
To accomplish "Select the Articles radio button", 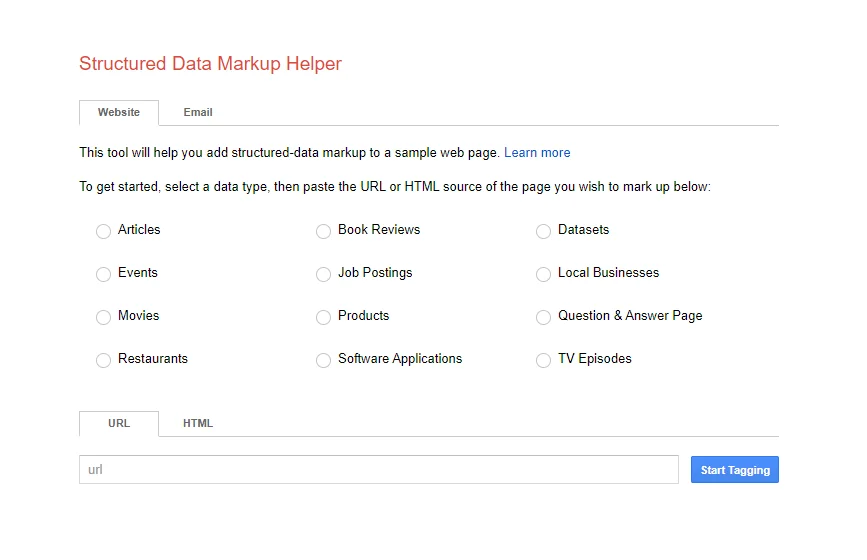I will coord(103,231).
